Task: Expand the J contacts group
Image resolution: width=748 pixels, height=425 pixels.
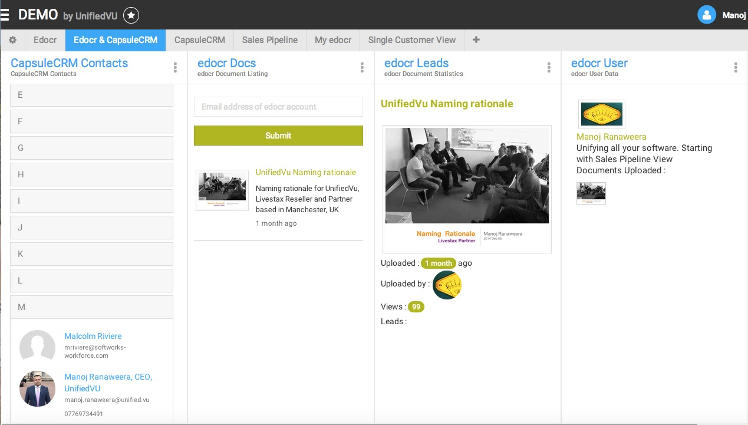Action: (92, 228)
